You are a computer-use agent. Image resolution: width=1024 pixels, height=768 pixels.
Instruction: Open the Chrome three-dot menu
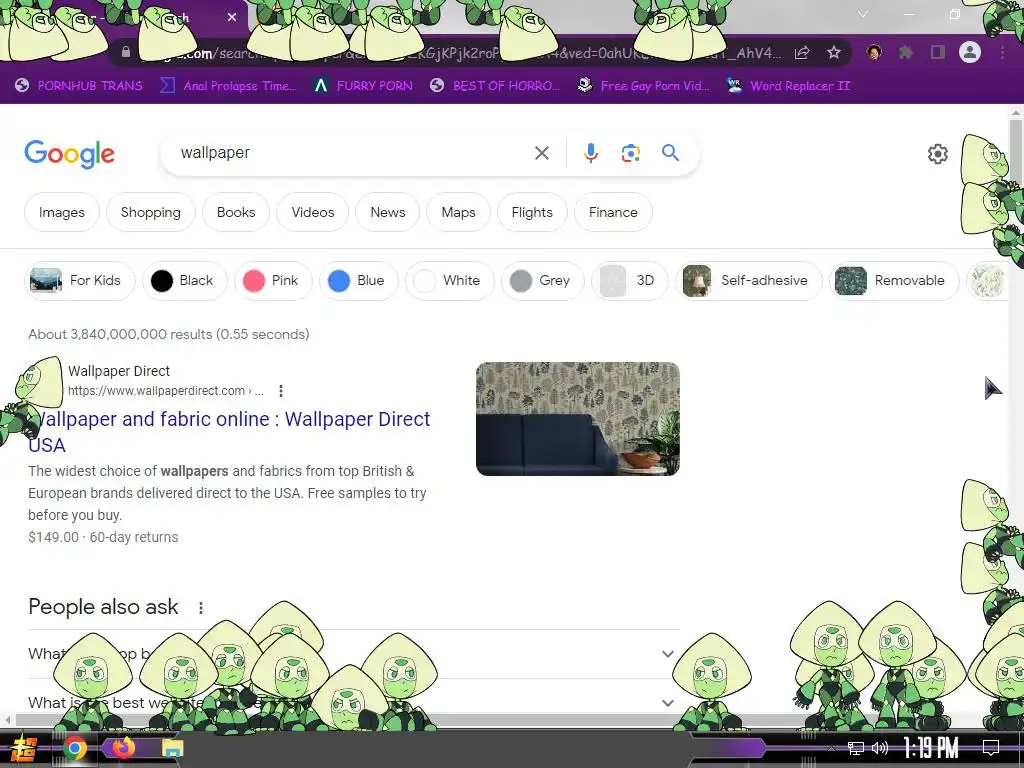(1002, 52)
